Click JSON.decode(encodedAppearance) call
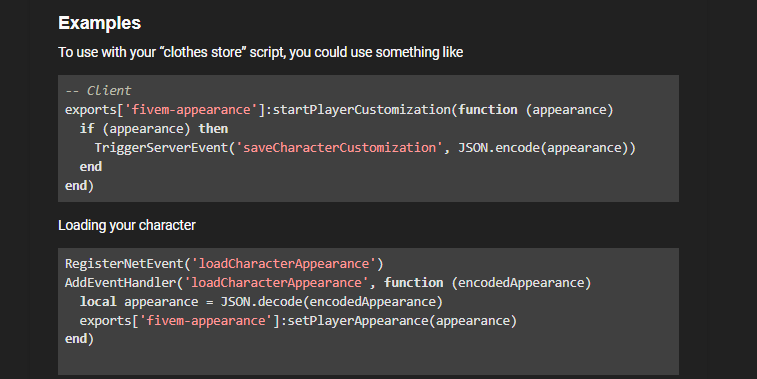The image size is (757, 379). click(x=332, y=302)
